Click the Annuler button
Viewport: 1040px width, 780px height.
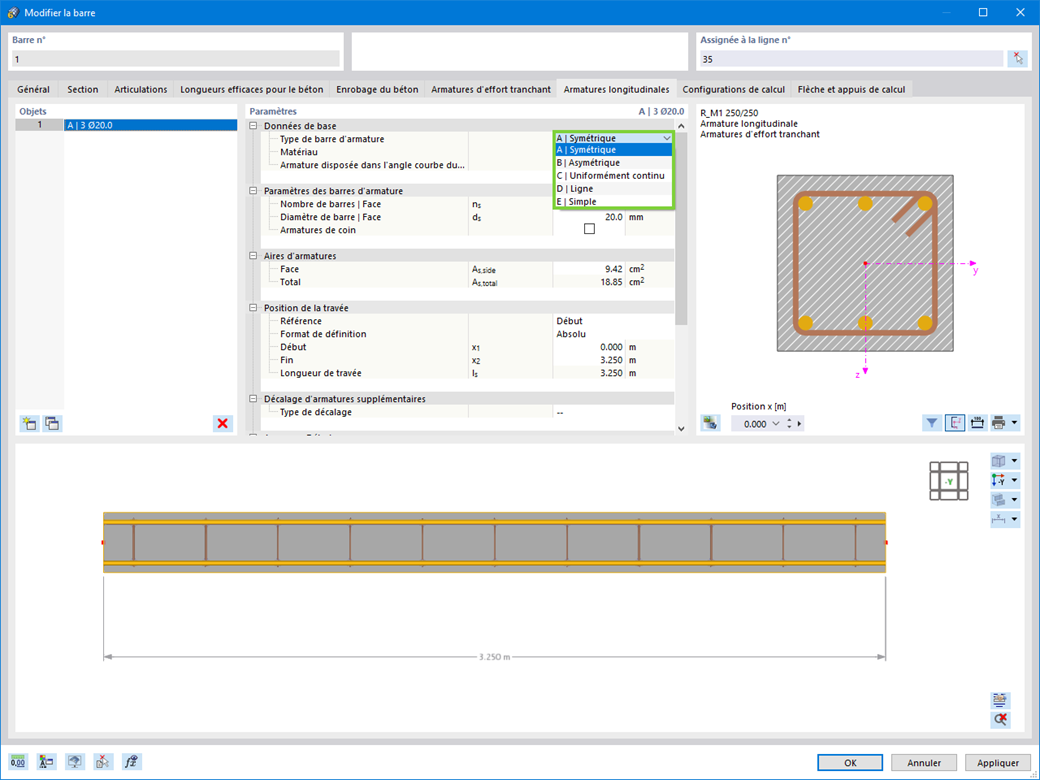(x=925, y=763)
